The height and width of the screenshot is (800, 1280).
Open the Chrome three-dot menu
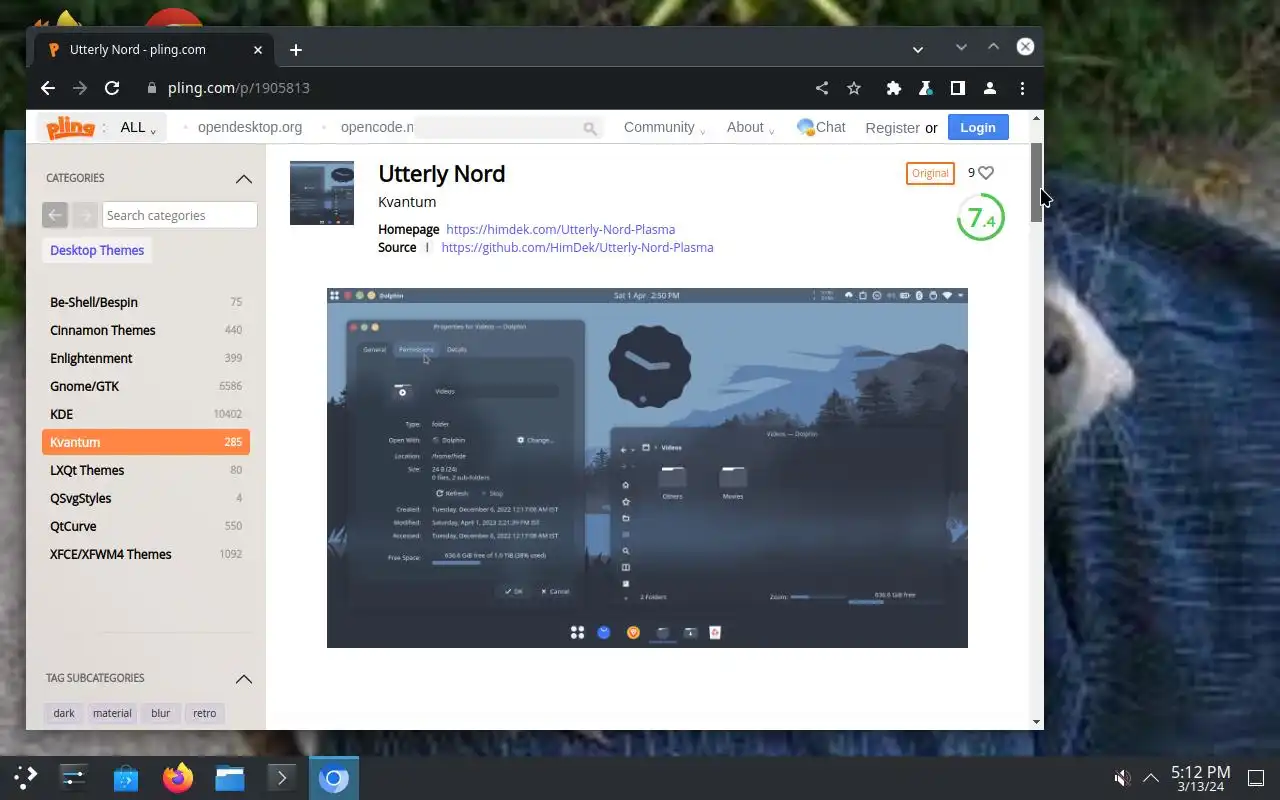coord(1022,88)
